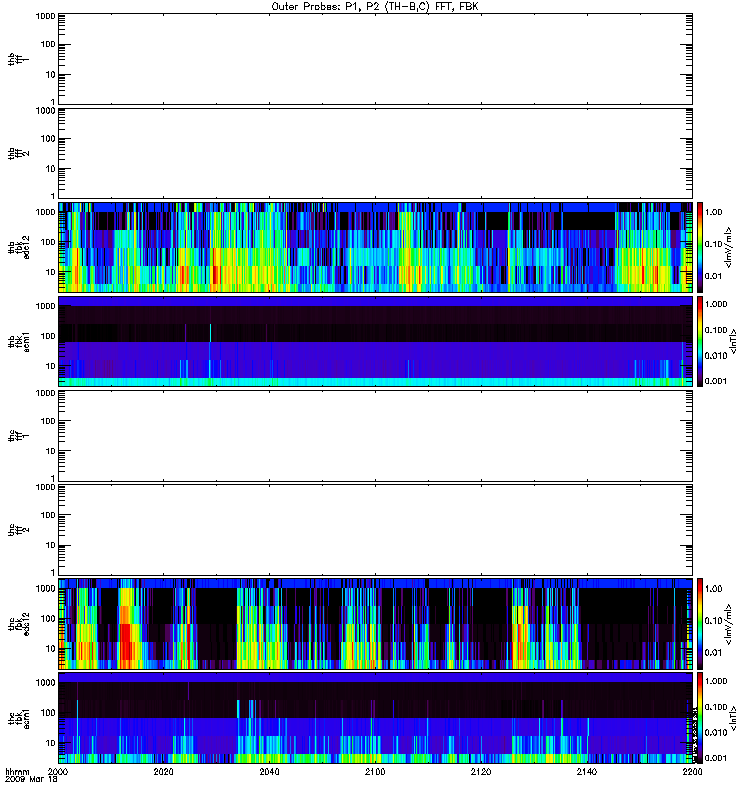Viewport: 750px width, 800px height.
Task: Click the thc scm1 nT color bar
Action: tap(700, 718)
